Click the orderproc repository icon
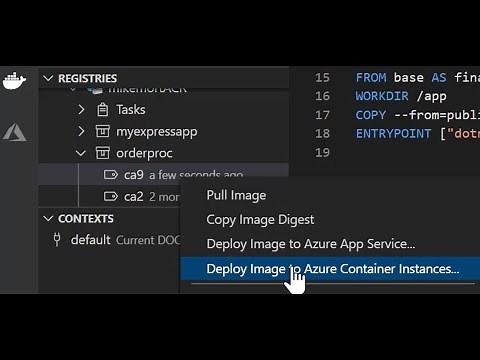 point(102,153)
